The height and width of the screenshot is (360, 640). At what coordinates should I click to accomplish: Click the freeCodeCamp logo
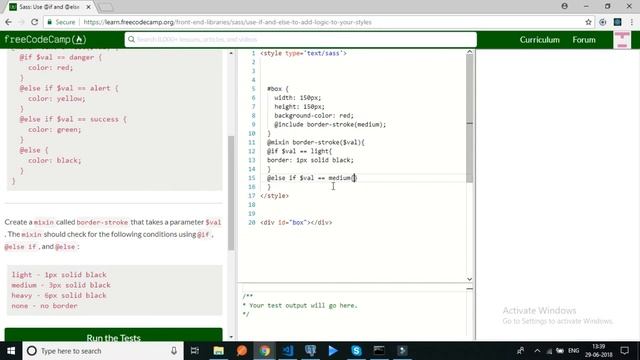[45, 40]
